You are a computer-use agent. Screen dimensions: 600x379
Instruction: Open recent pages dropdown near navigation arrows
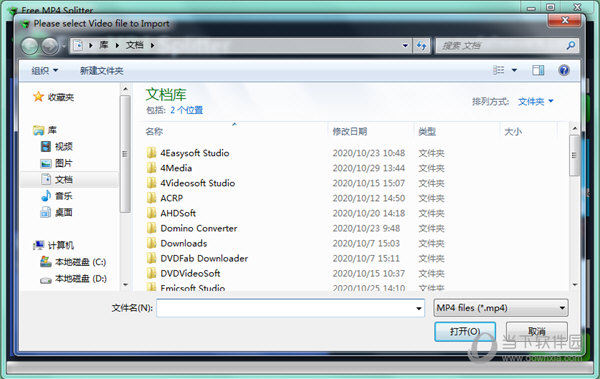(x=64, y=46)
